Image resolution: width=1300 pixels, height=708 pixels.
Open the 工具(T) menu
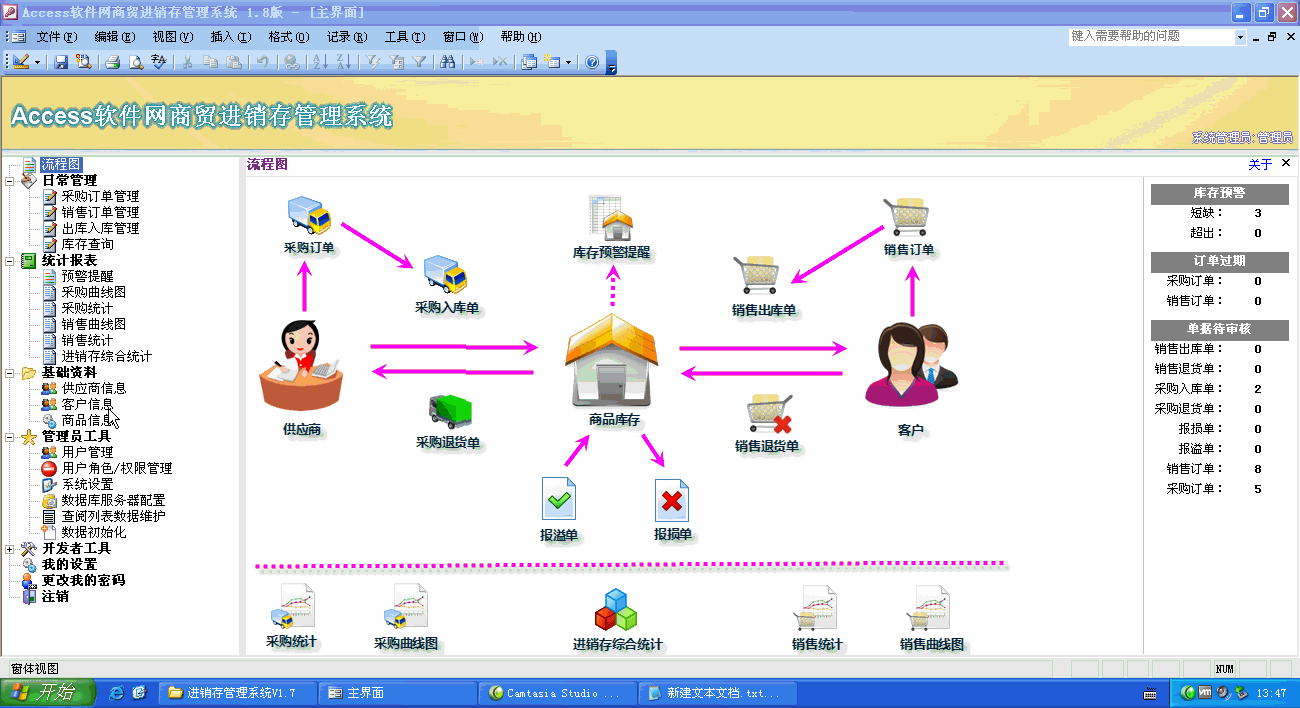[x=405, y=37]
